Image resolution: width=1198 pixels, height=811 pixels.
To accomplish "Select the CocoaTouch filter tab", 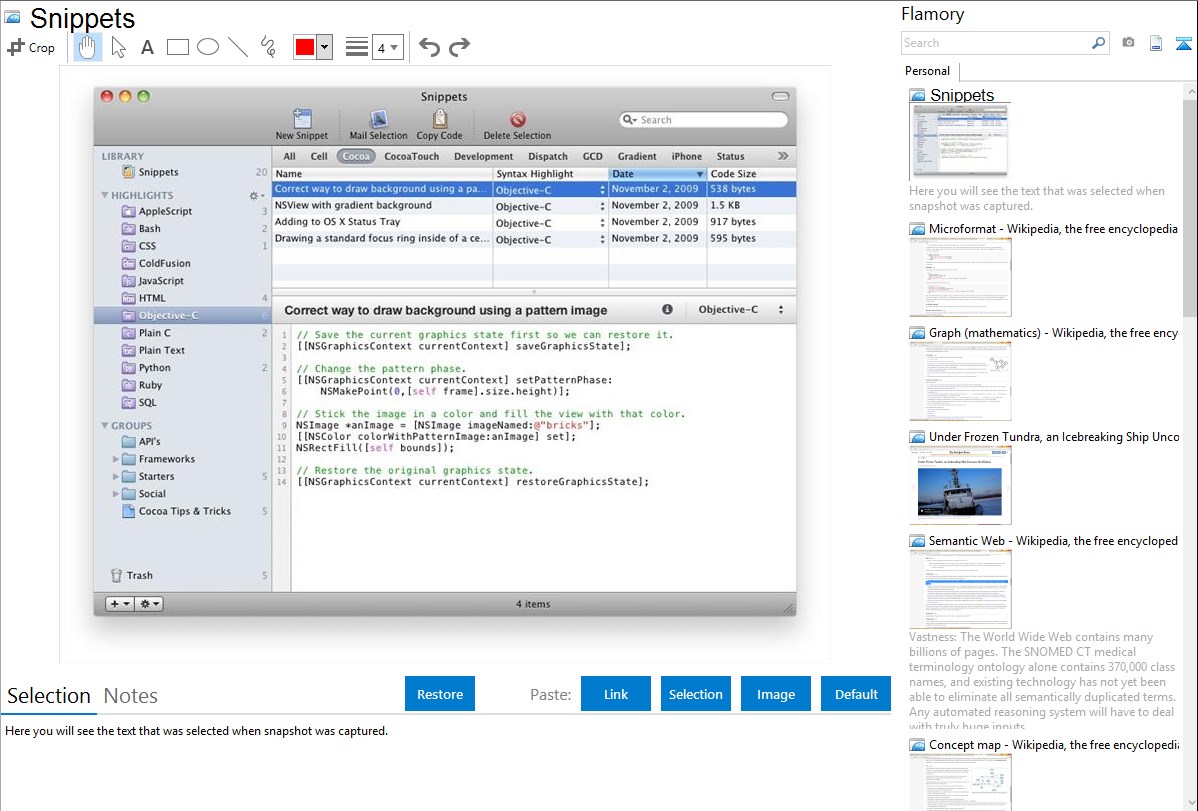I will tap(412, 156).
